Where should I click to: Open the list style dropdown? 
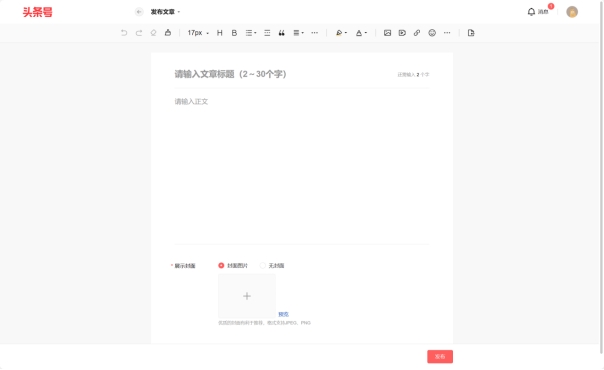click(x=251, y=33)
